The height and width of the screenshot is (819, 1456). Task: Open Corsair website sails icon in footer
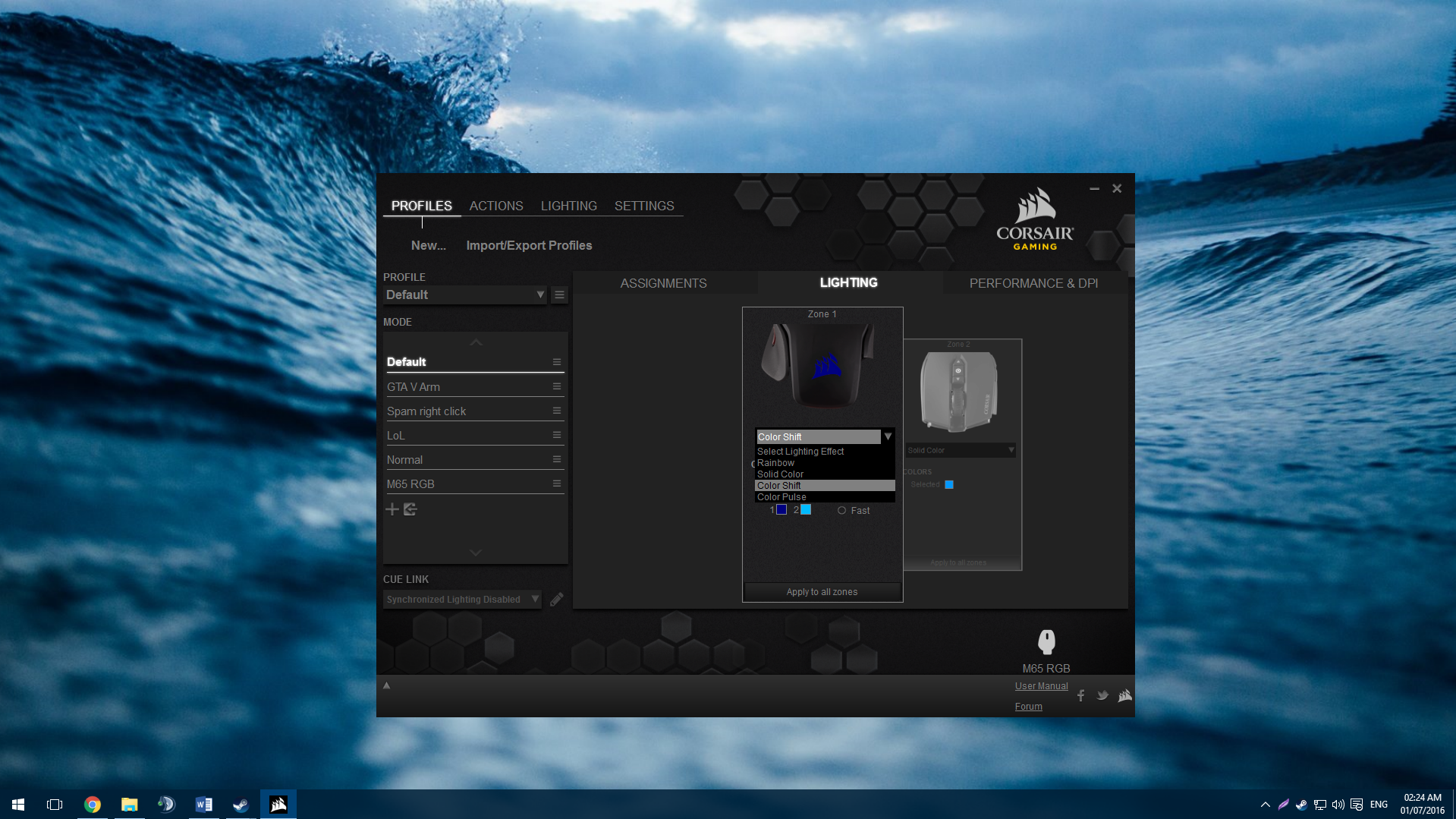[1124, 695]
